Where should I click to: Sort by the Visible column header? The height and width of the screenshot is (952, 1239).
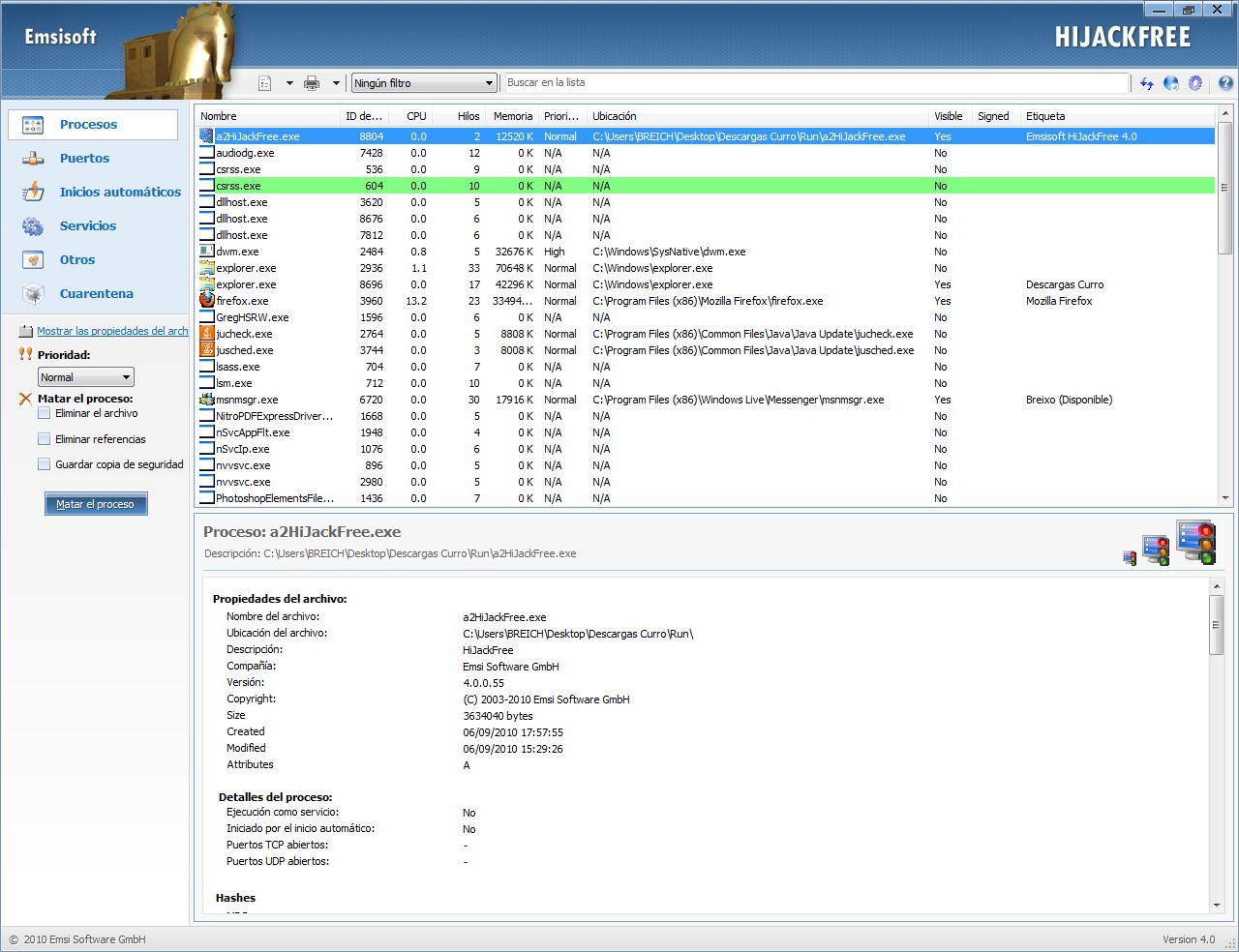pyautogui.click(x=949, y=116)
